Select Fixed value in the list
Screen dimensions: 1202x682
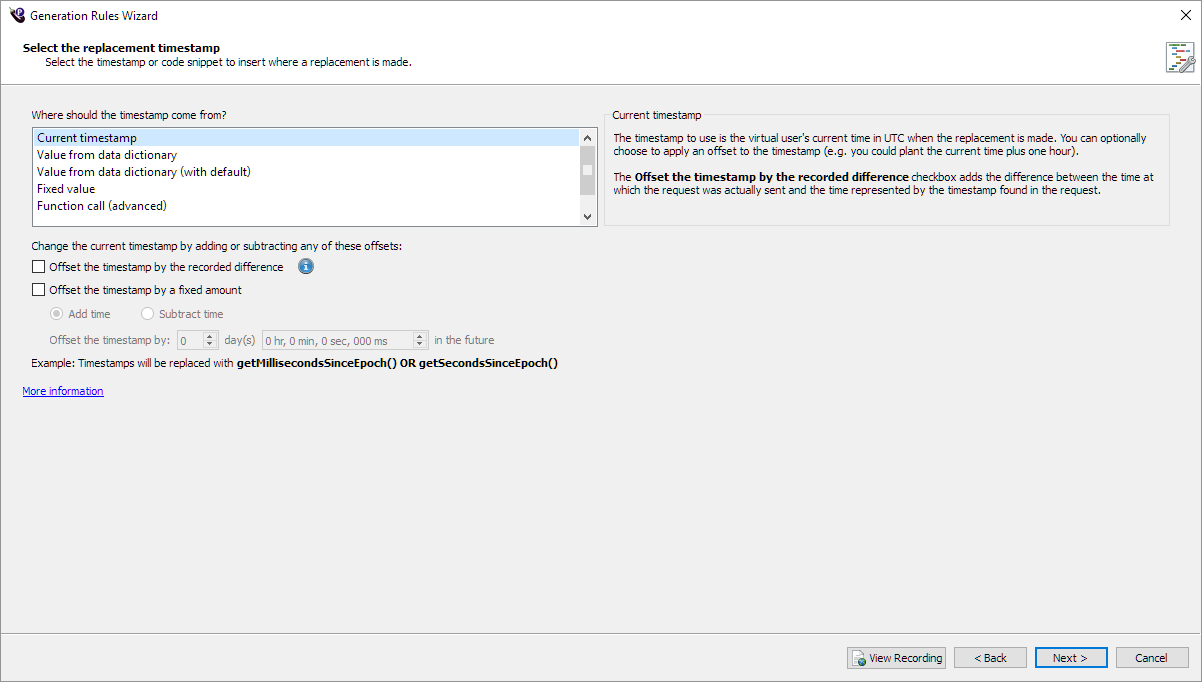pyautogui.click(x=66, y=189)
